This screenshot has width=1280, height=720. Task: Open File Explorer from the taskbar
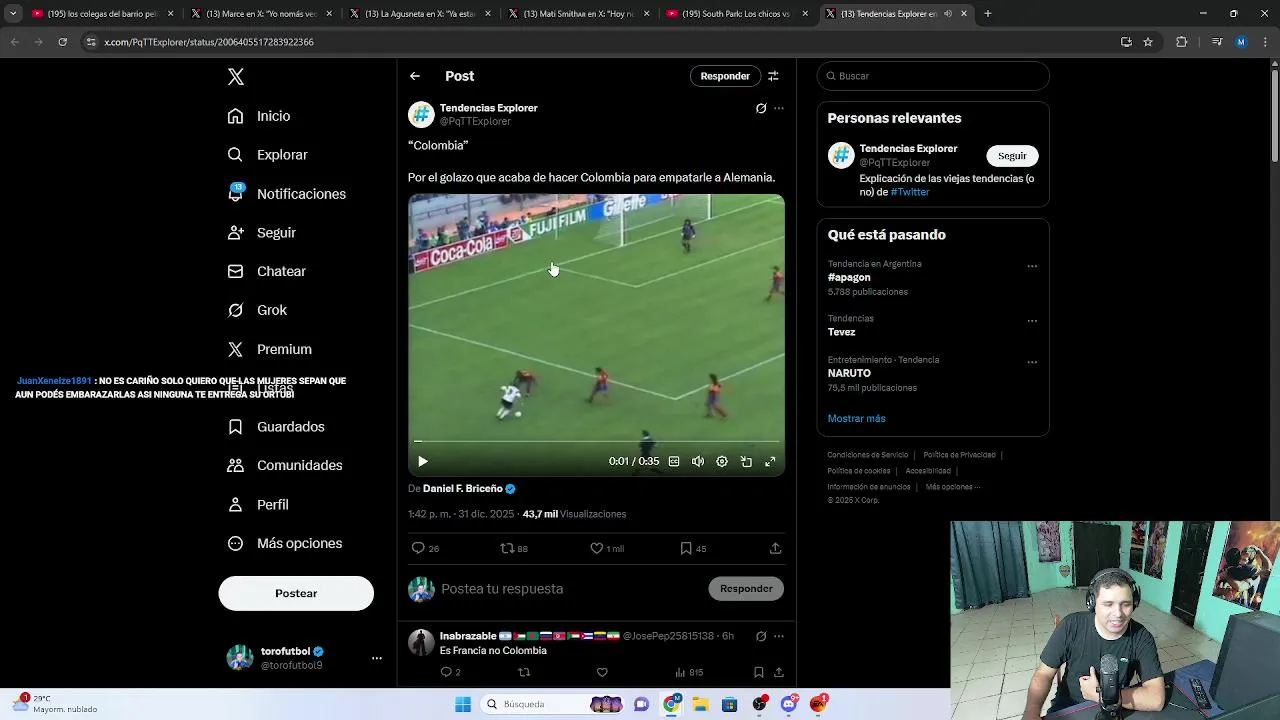pos(701,704)
